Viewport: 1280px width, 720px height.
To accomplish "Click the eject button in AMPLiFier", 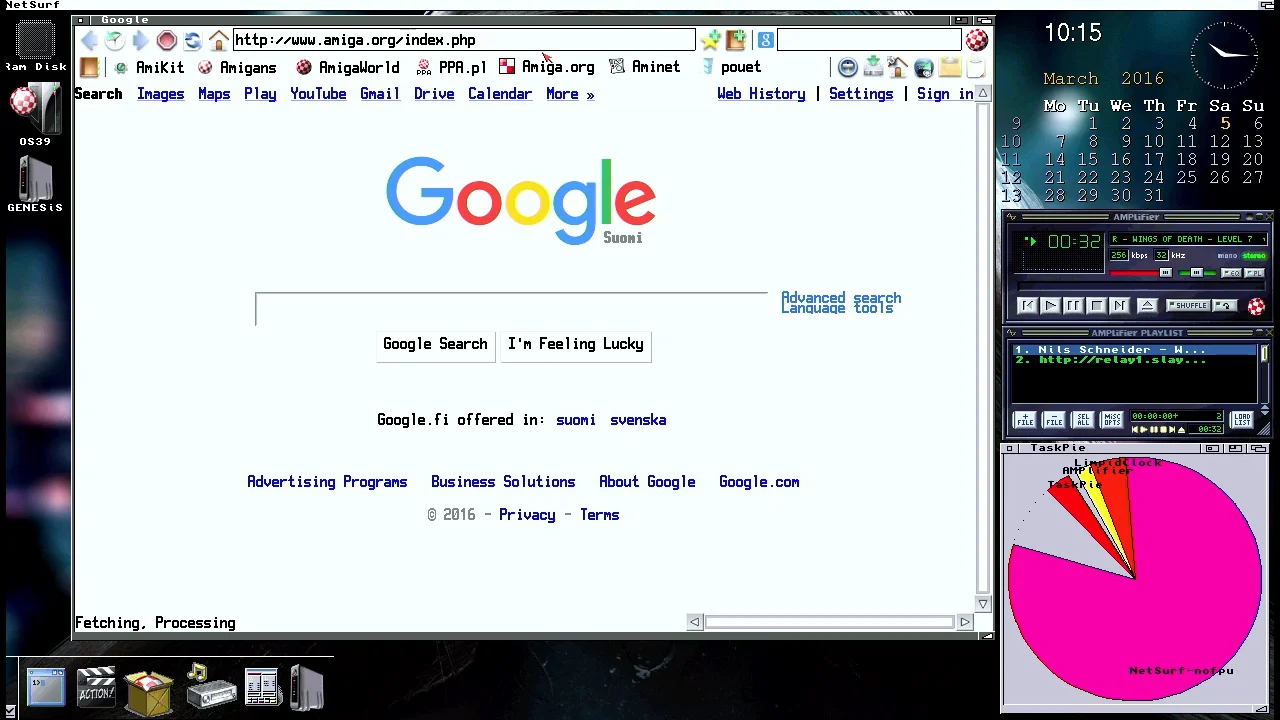I will coord(1148,306).
